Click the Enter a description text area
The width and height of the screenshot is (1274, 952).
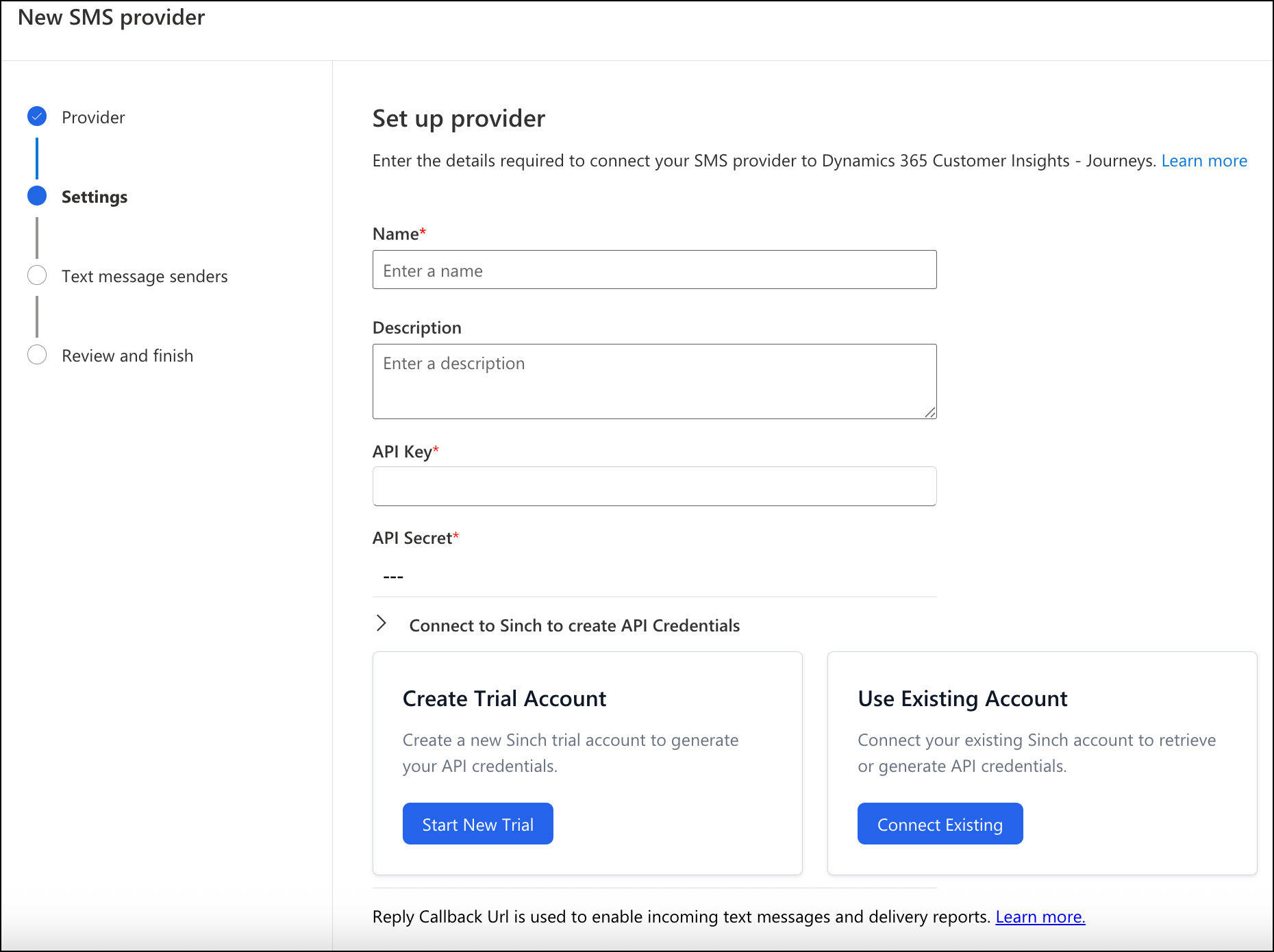(653, 381)
